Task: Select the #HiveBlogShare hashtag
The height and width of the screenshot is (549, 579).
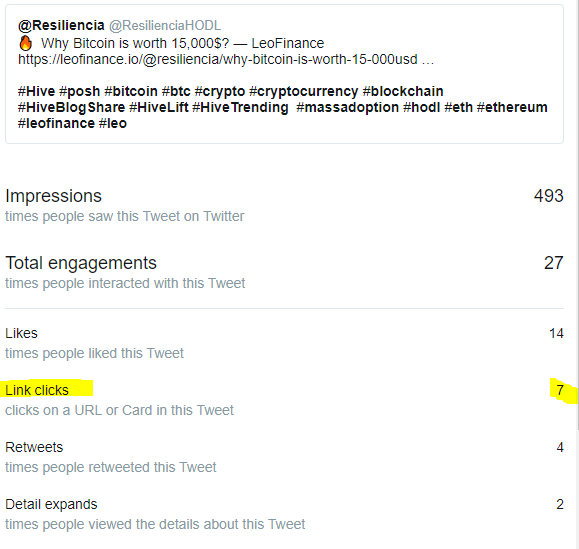Action: 71,107
